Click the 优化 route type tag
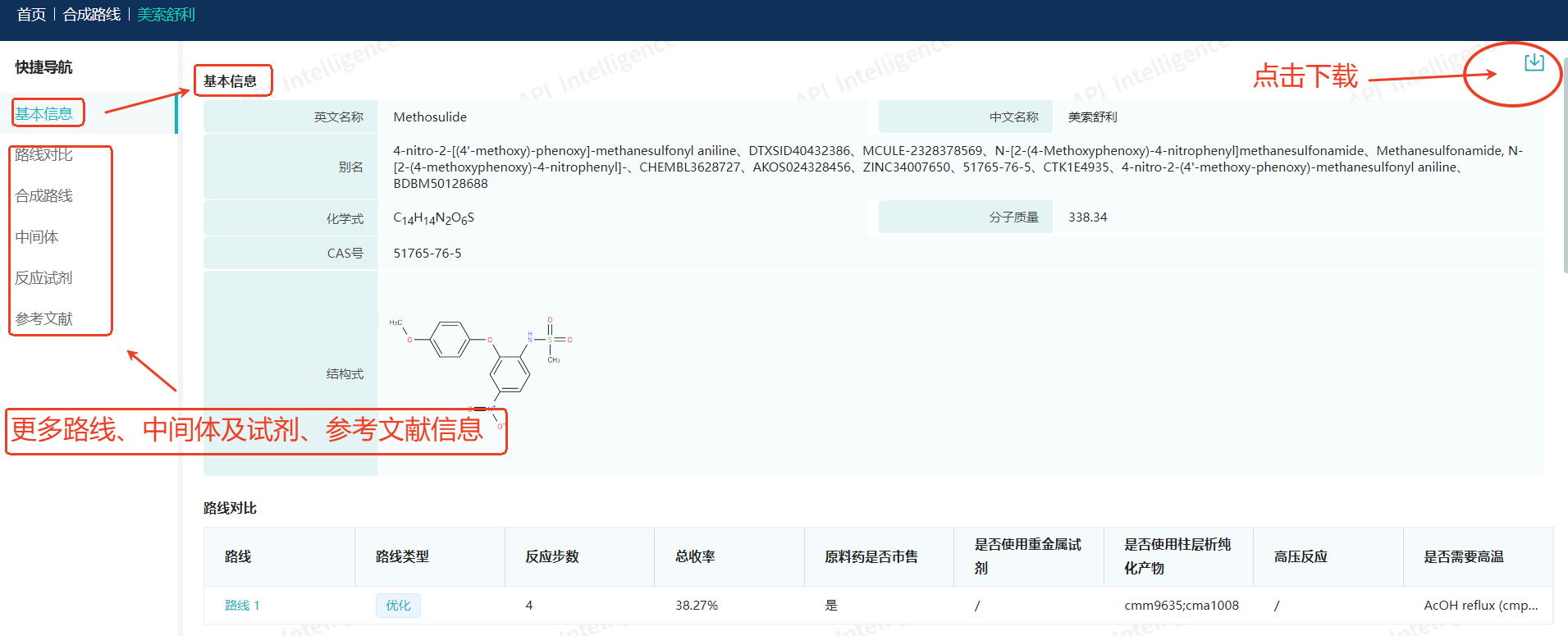 (398, 606)
